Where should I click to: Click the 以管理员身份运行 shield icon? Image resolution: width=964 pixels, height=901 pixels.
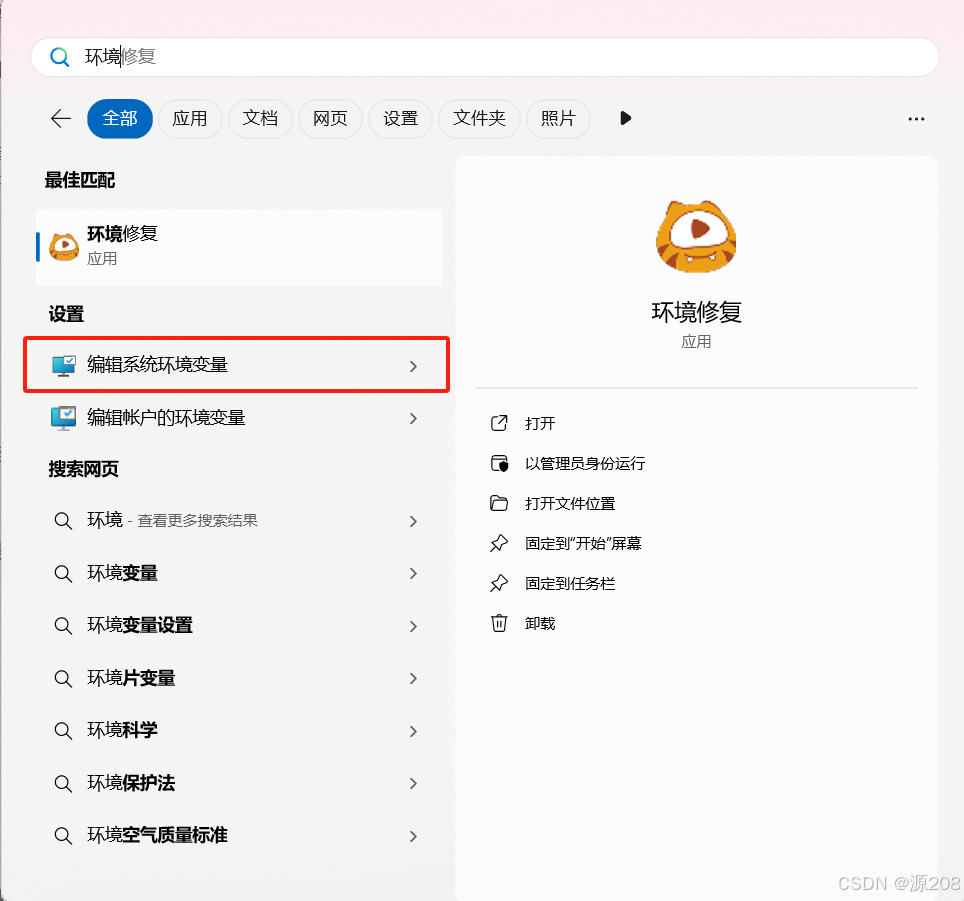pos(499,463)
